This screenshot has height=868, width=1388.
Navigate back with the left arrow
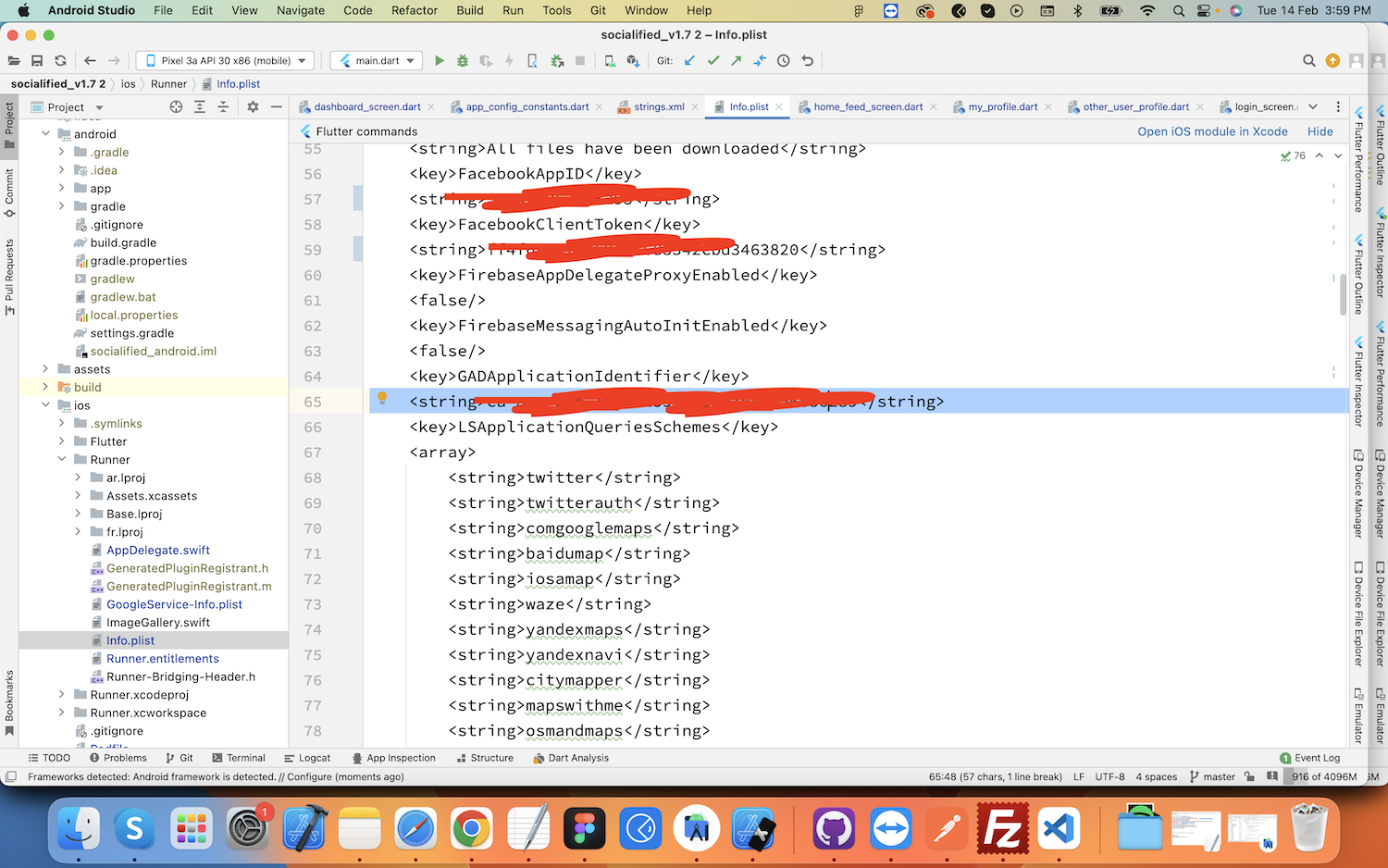(x=90, y=61)
